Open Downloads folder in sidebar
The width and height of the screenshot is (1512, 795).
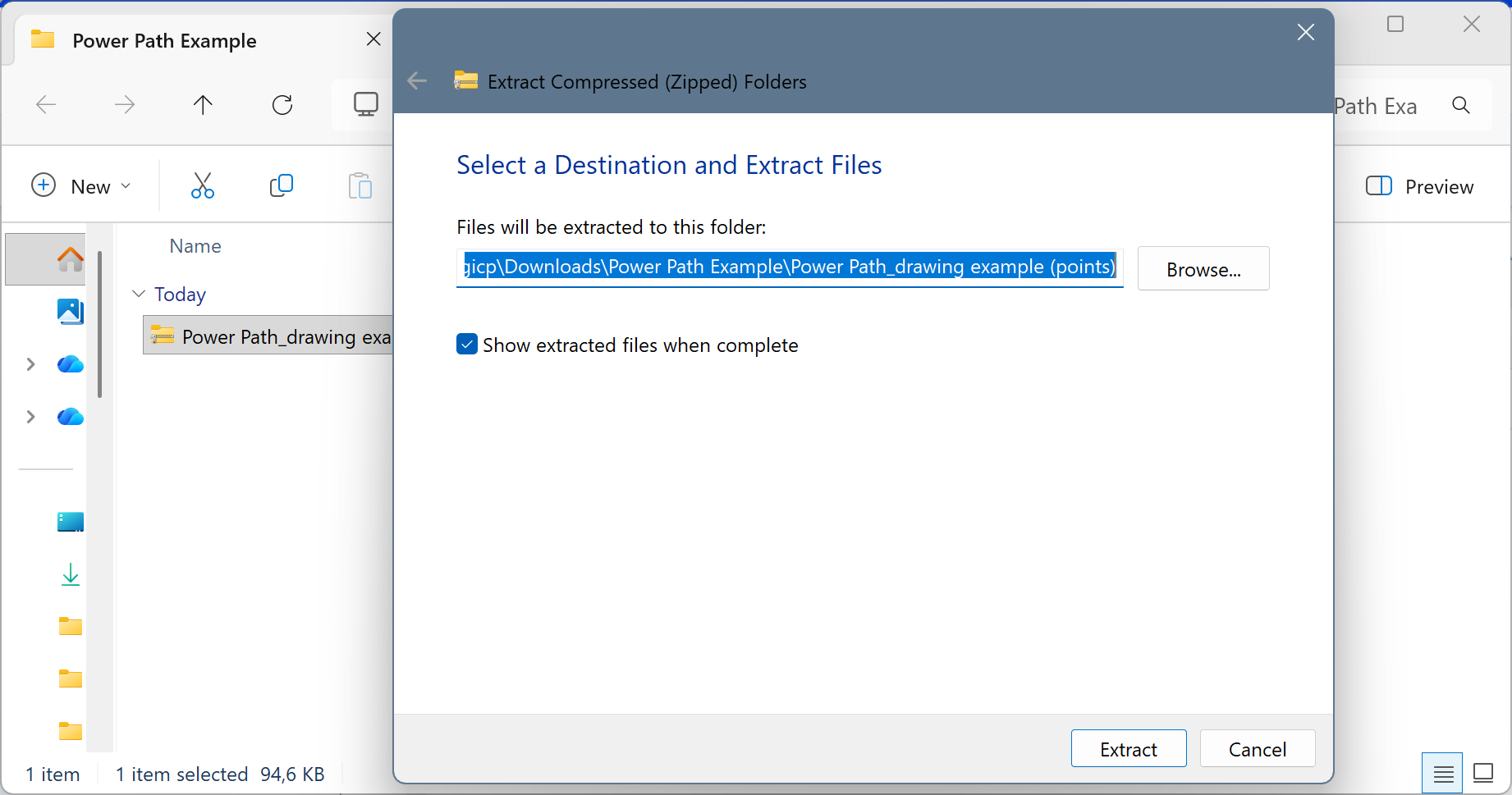[x=70, y=574]
